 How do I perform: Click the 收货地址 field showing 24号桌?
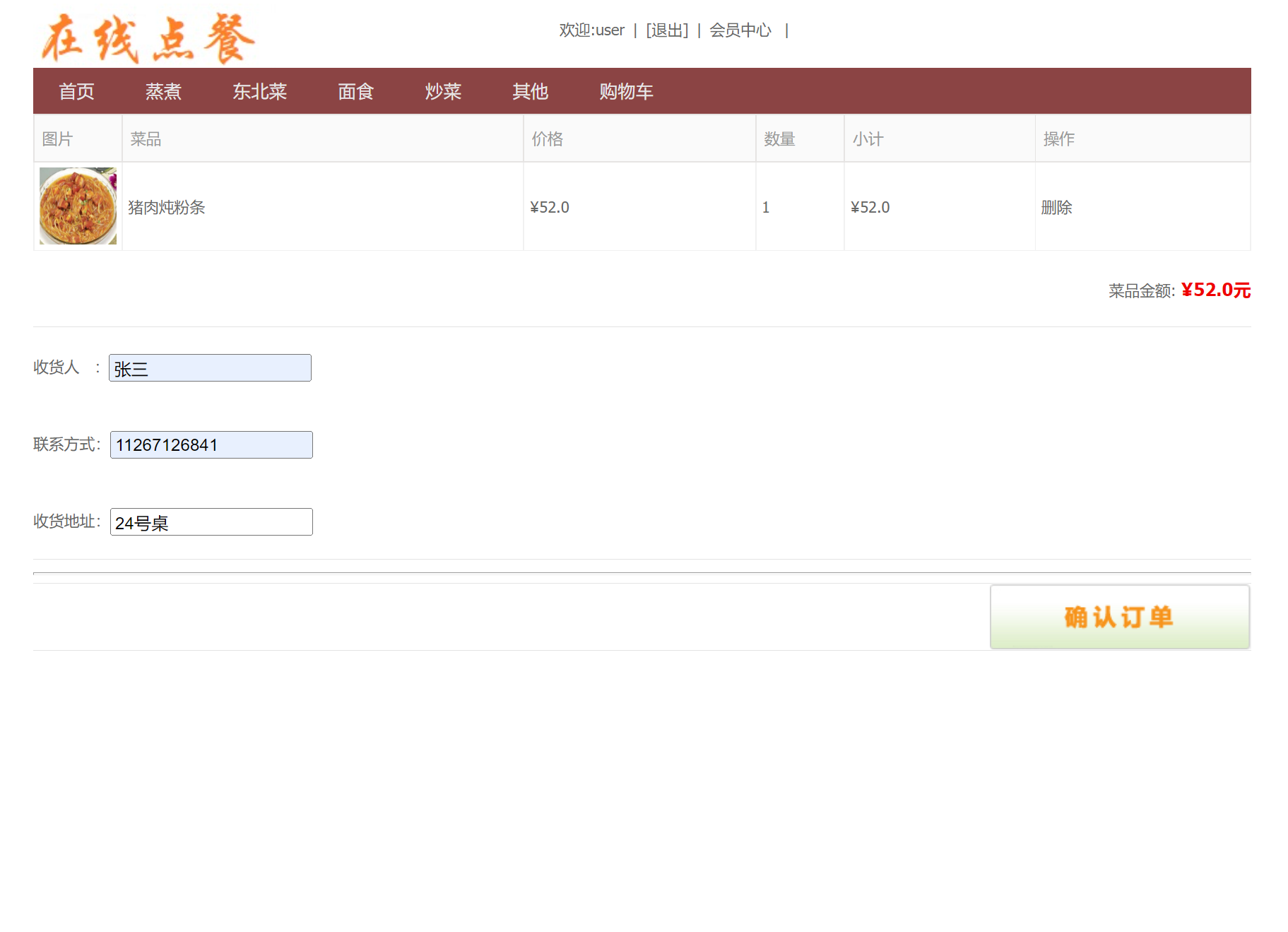click(x=211, y=521)
